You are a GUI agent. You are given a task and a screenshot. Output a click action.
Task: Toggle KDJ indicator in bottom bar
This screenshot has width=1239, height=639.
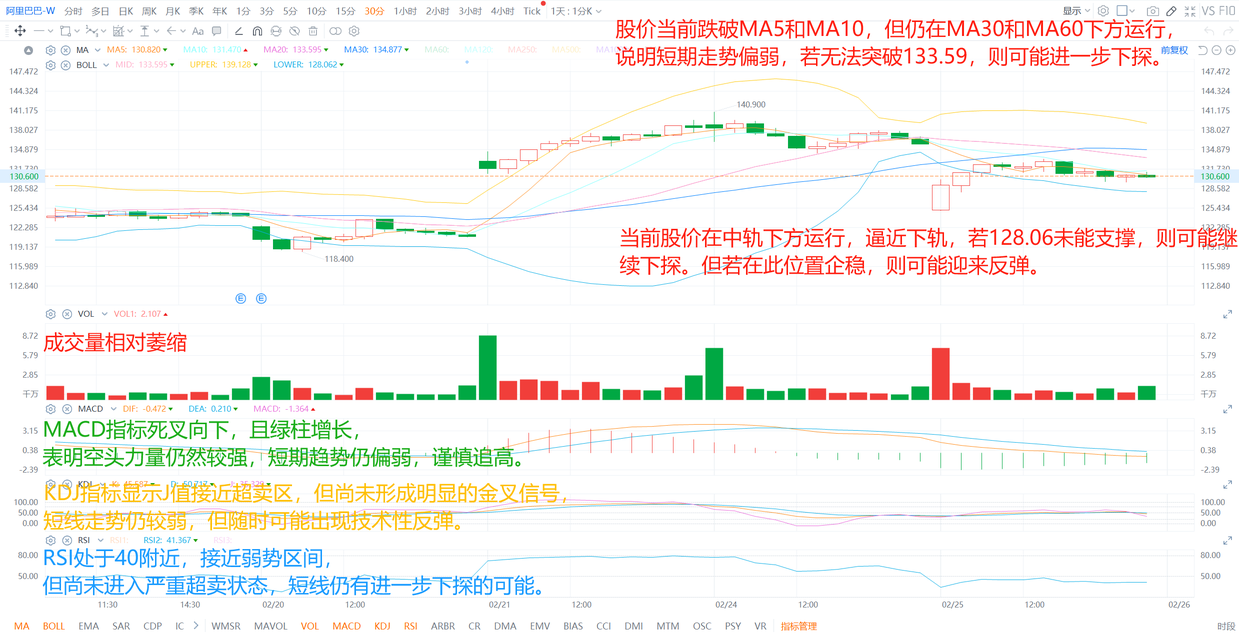coord(382,626)
